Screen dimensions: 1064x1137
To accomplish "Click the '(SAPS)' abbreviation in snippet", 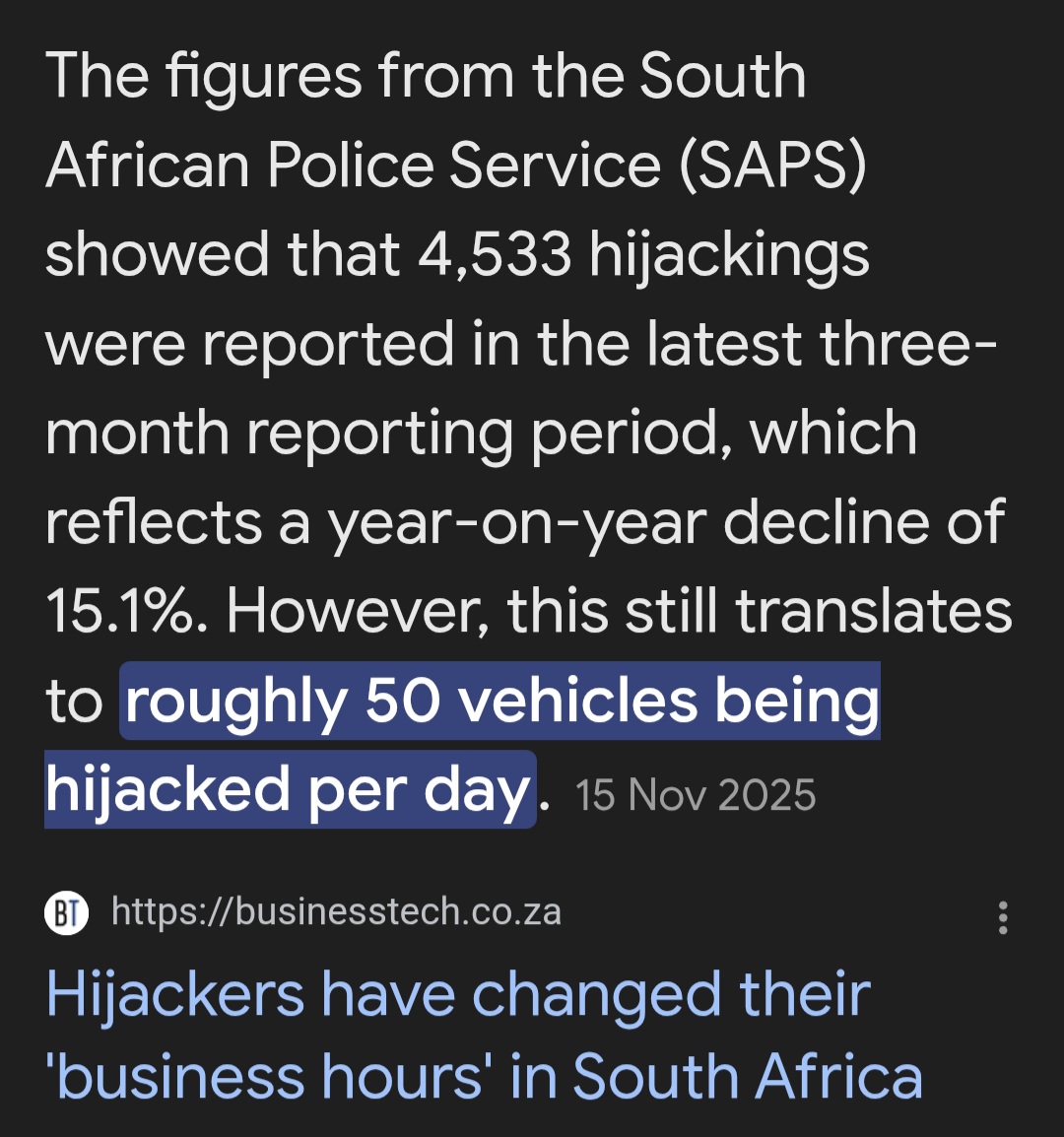I will (x=772, y=165).
